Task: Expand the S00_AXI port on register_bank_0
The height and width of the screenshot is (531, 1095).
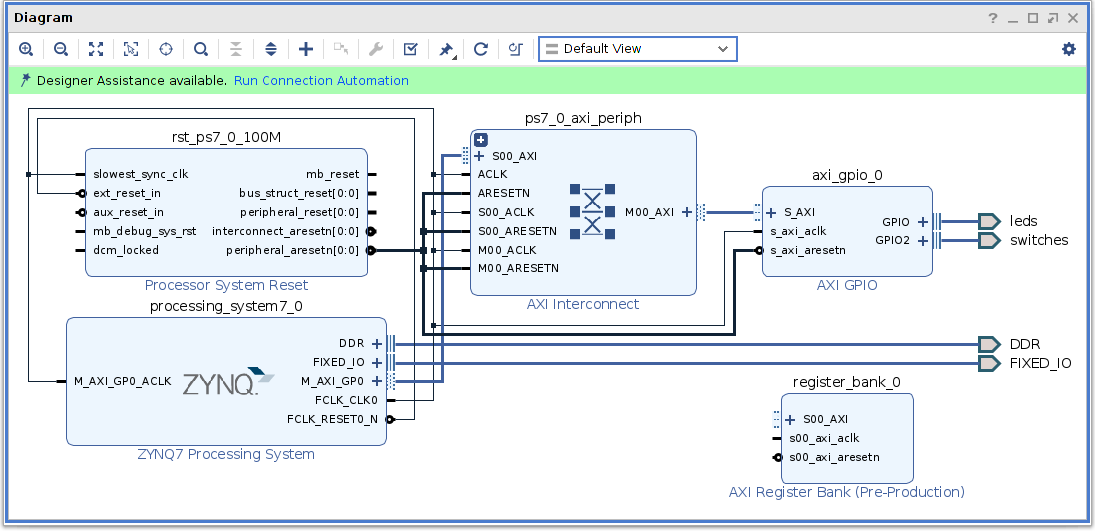Action: click(790, 420)
